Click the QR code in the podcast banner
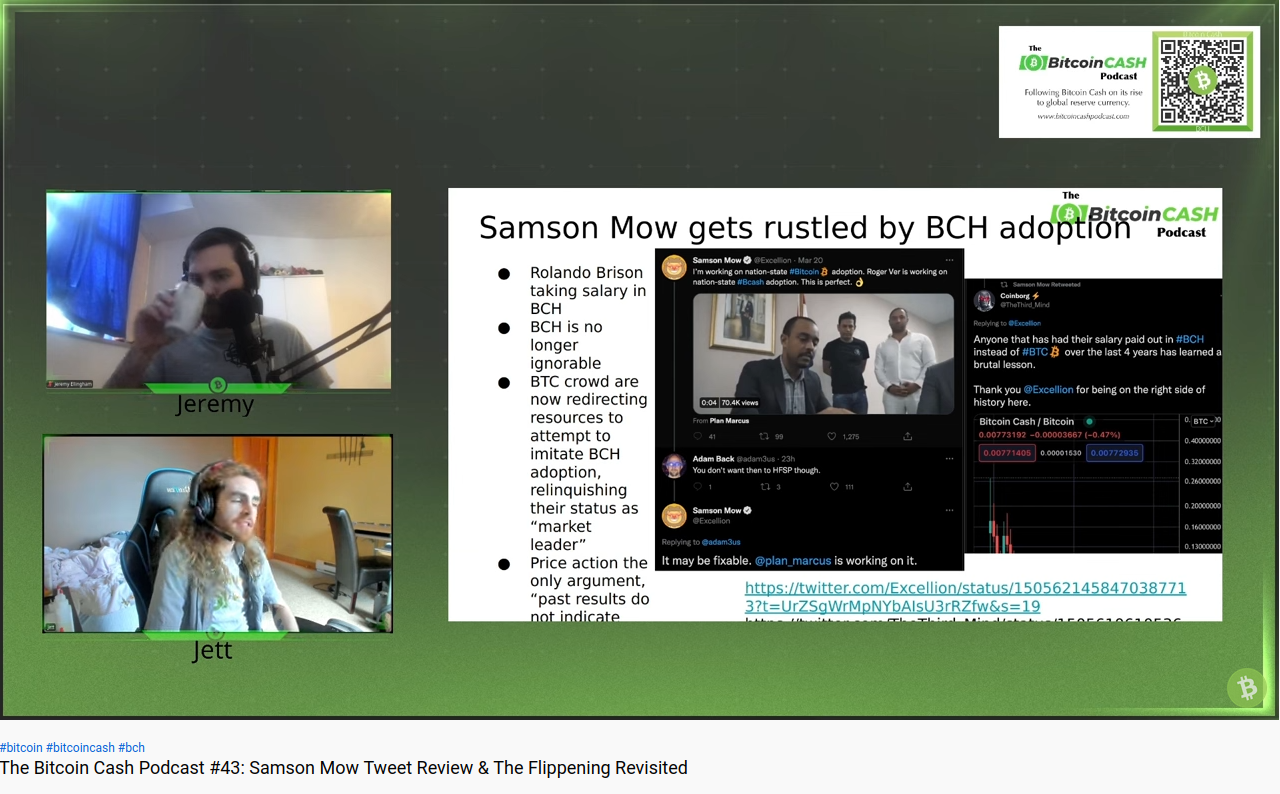1280x794 pixels. coord(1202,81)
